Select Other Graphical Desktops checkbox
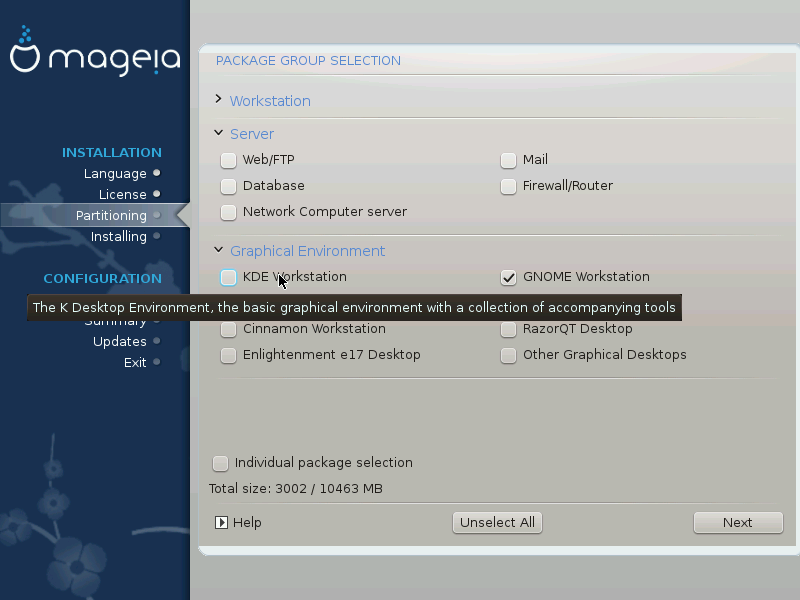 tap(508, 356)
